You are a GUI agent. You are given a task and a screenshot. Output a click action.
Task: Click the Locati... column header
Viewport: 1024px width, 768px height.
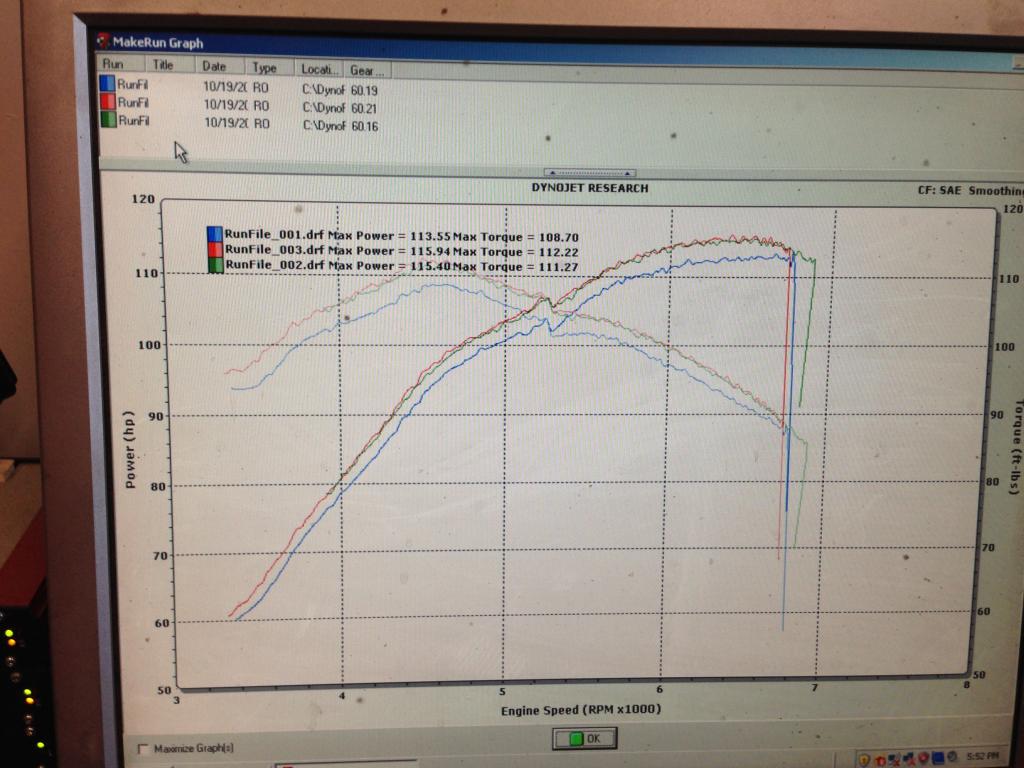tap(319, 69)
